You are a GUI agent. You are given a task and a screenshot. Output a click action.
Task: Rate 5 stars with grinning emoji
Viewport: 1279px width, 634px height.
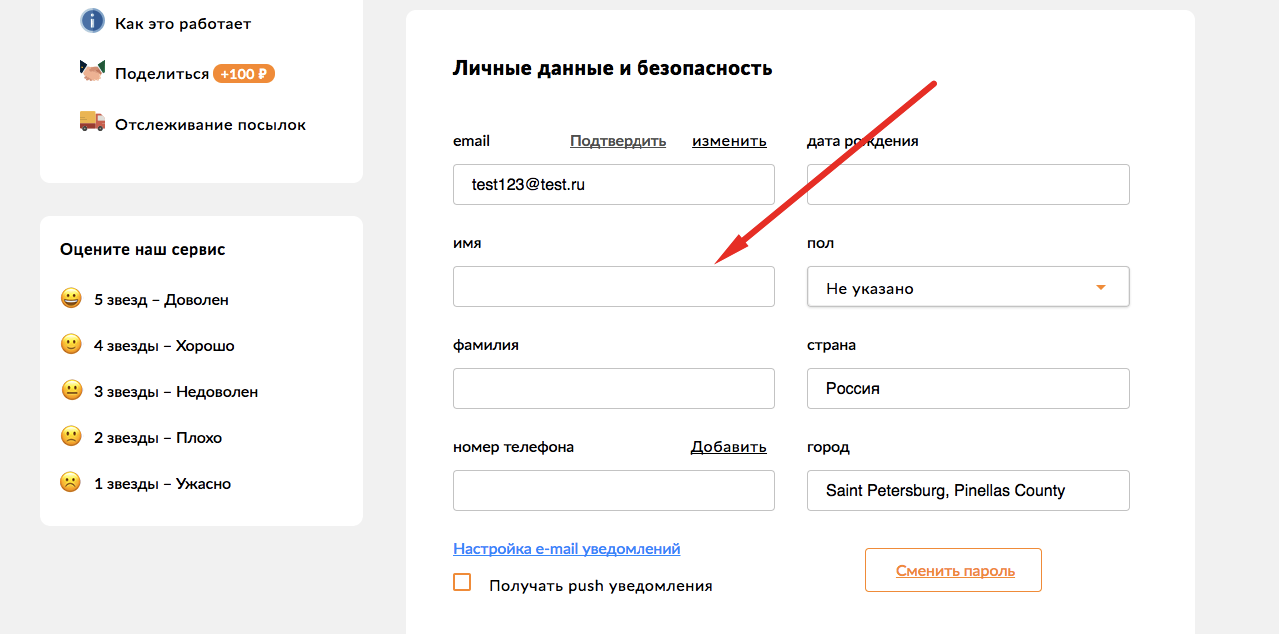pyautogui.click(x=71, y=298)
